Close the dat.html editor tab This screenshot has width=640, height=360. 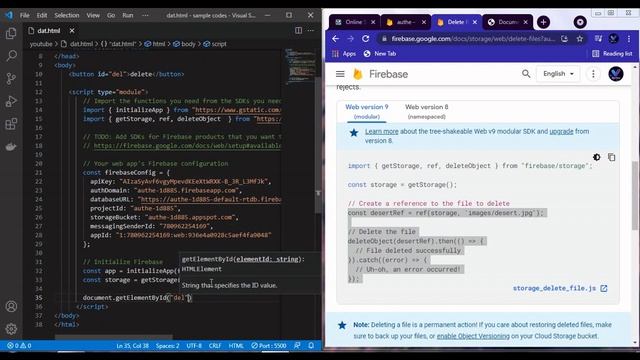(72, 31)
